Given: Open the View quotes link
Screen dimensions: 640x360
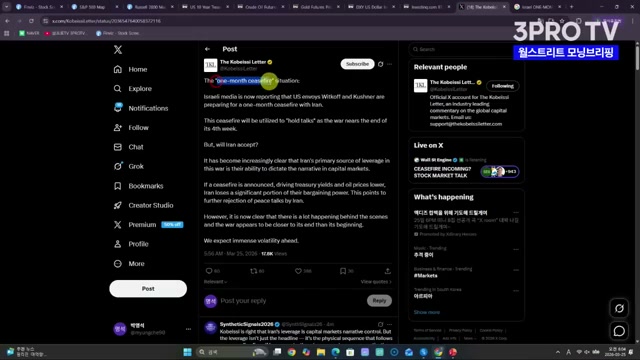Looking at the screenshot, I should point(376,282).
